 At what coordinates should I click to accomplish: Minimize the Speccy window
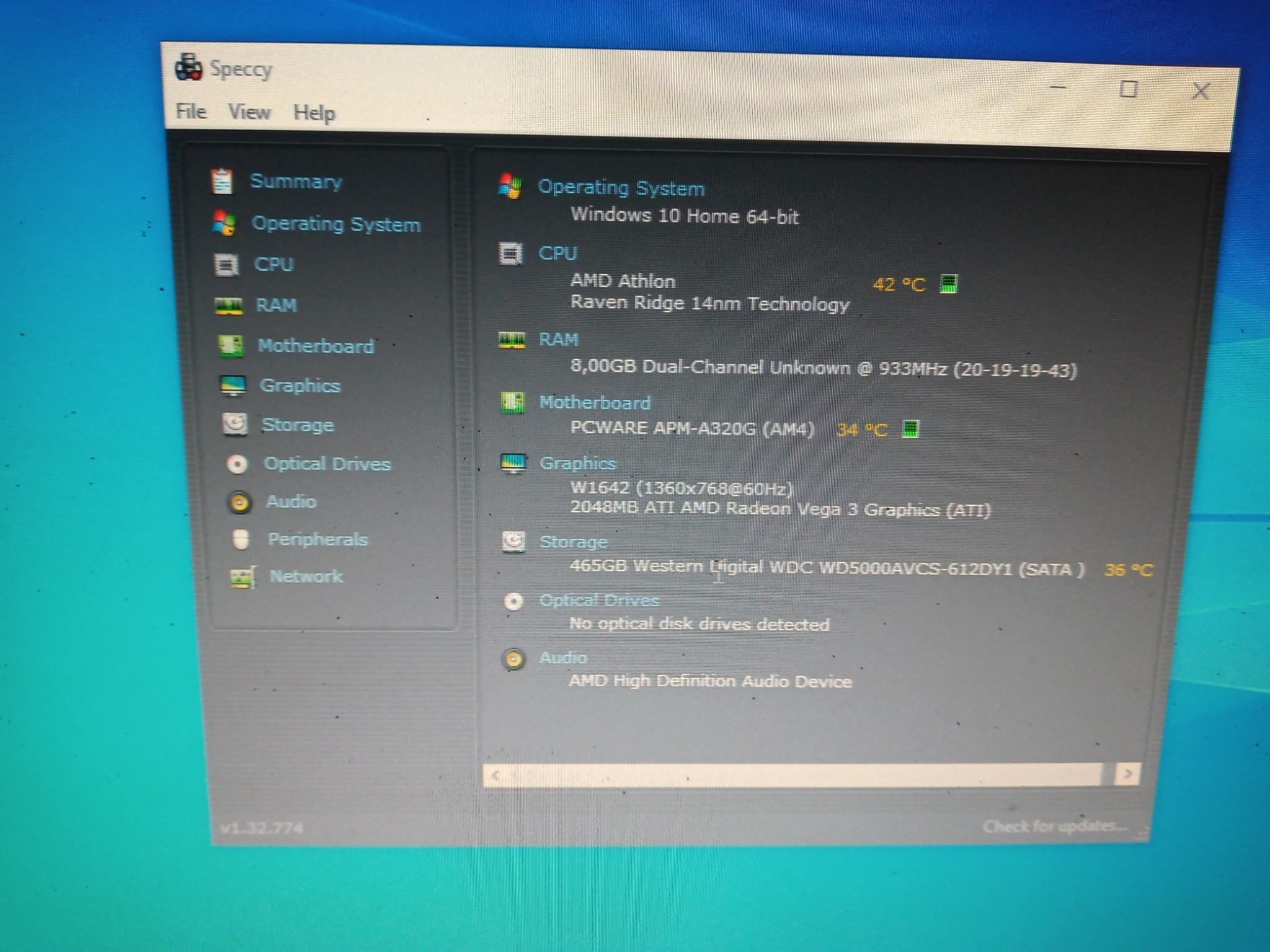point(1059,87)
